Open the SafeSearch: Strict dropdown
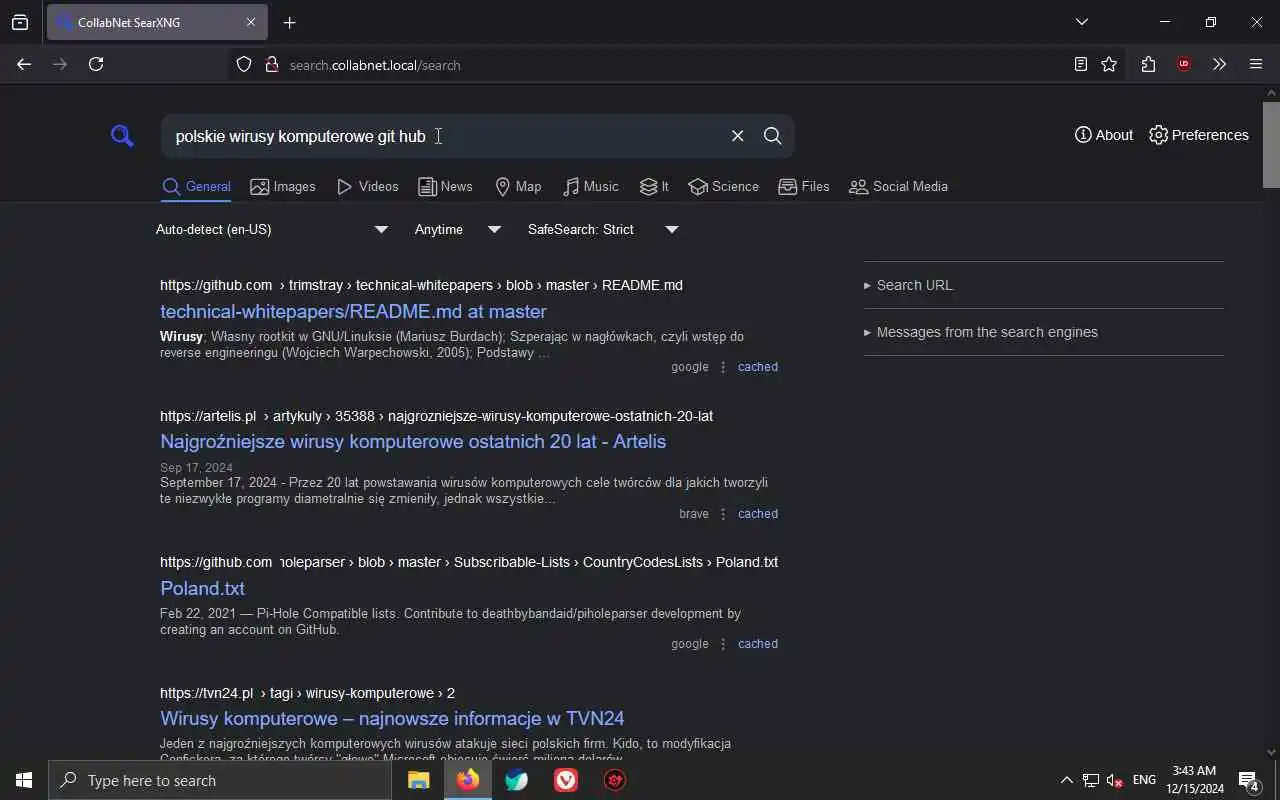 coord(604,230)
